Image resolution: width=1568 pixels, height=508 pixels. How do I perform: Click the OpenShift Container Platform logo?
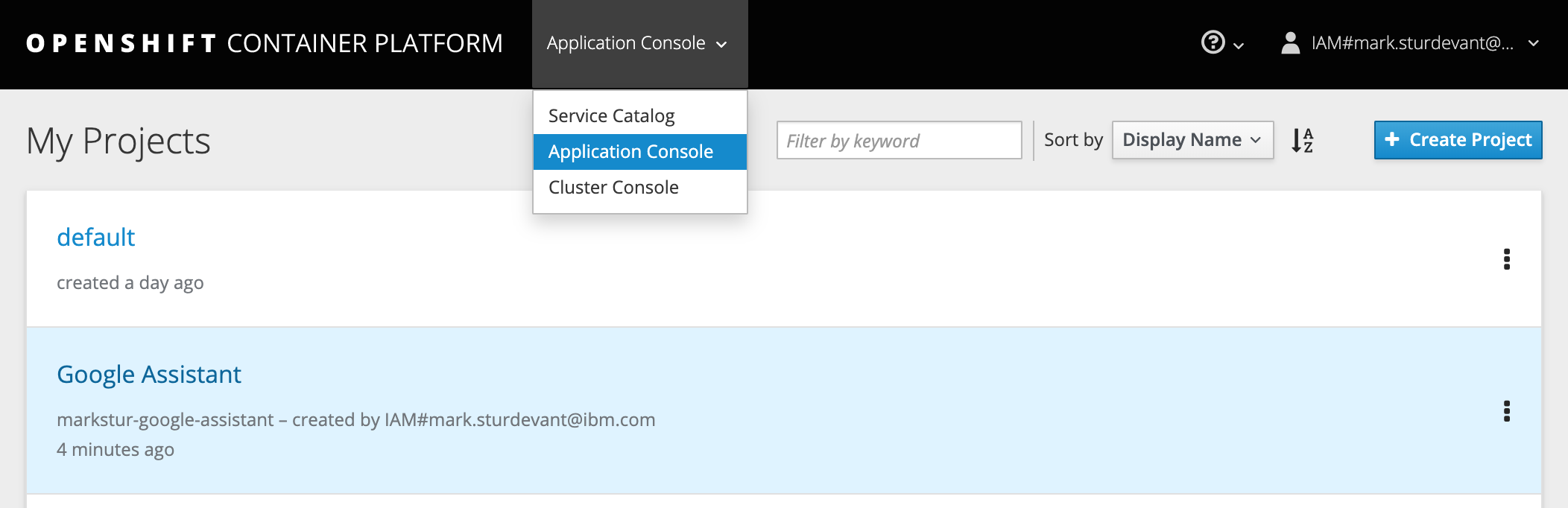pyautogui.click(x=265, y=43)
